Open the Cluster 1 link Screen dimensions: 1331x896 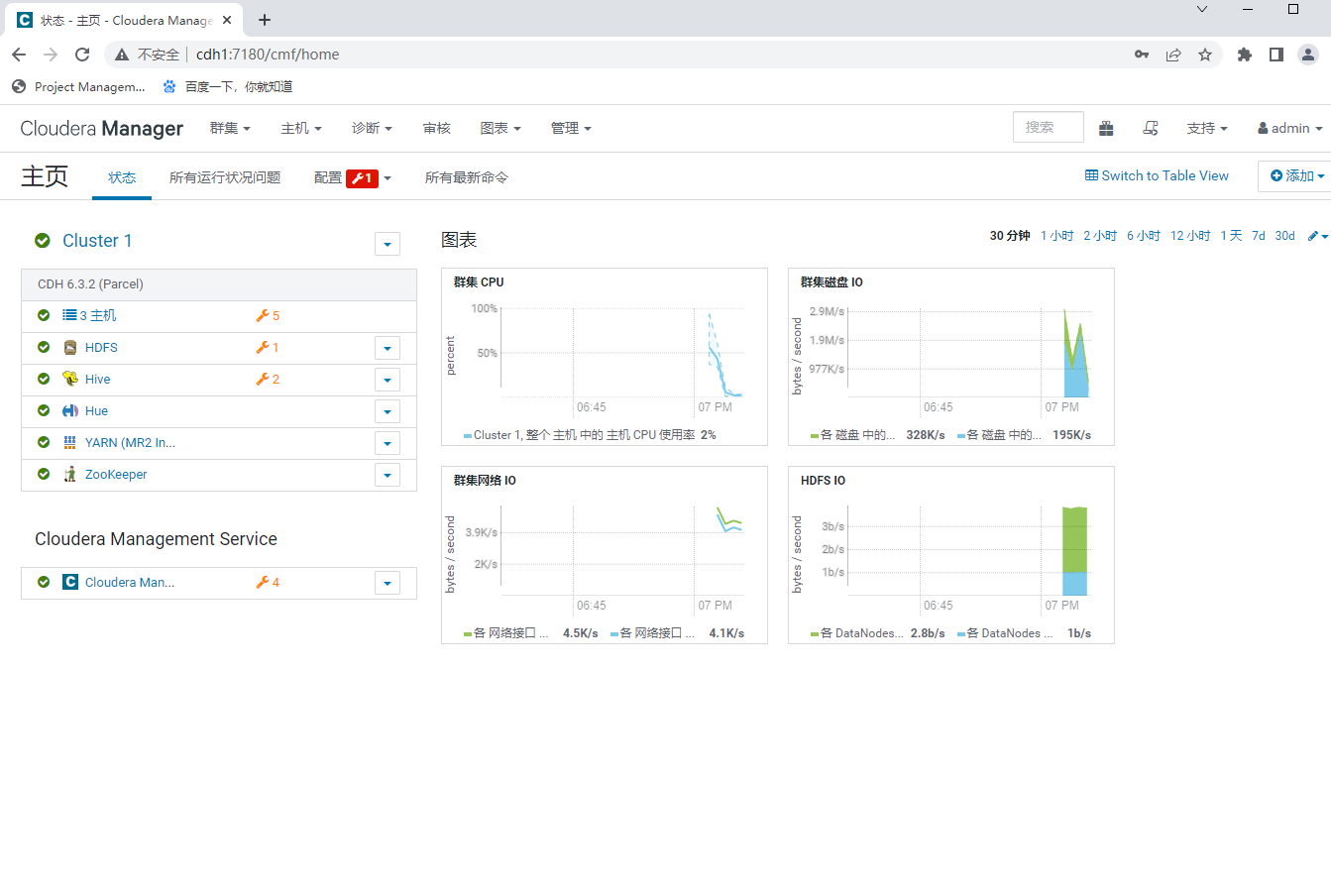point(97,240)
